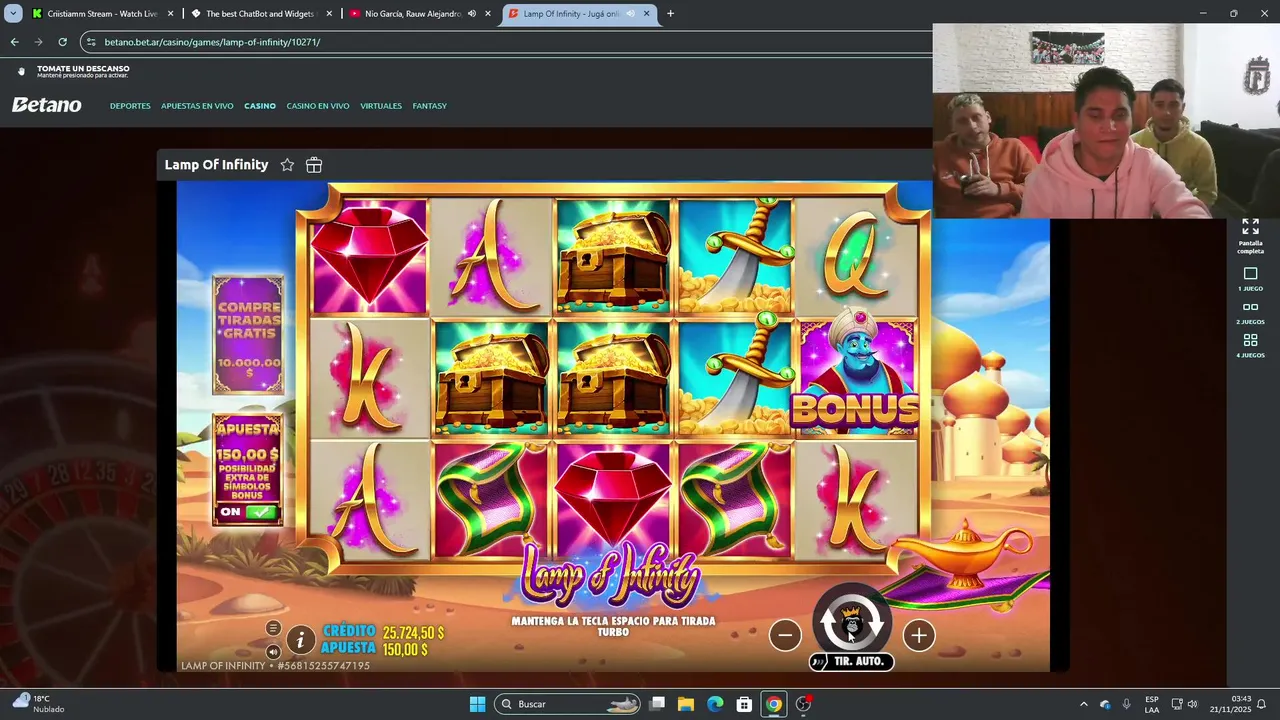This screenshot has height=720, width=1280.
Task: Select the 4 JUEGOS layout
Action: tap(1250, 346)
